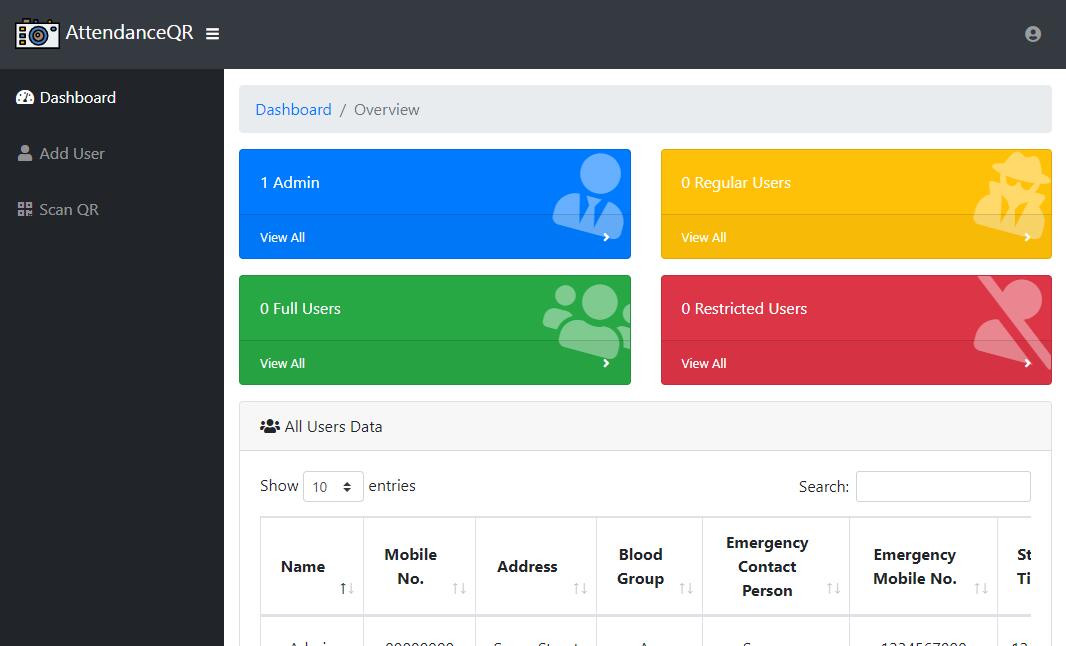Open Add User from the sidebar
The height and width of the screenshot is (646, 1066).
pyautogui.click(x=72, y=154)
